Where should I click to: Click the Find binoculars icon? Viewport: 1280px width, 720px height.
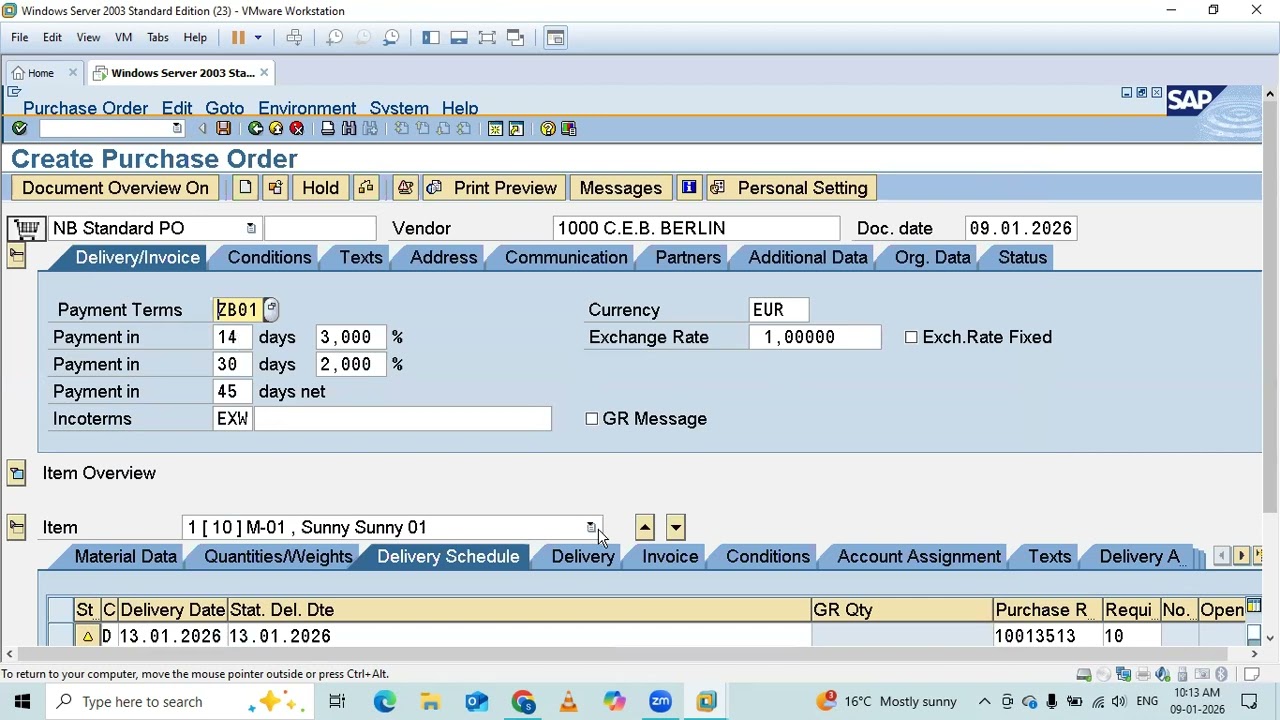pyautogui.click(x=349, y=128)
